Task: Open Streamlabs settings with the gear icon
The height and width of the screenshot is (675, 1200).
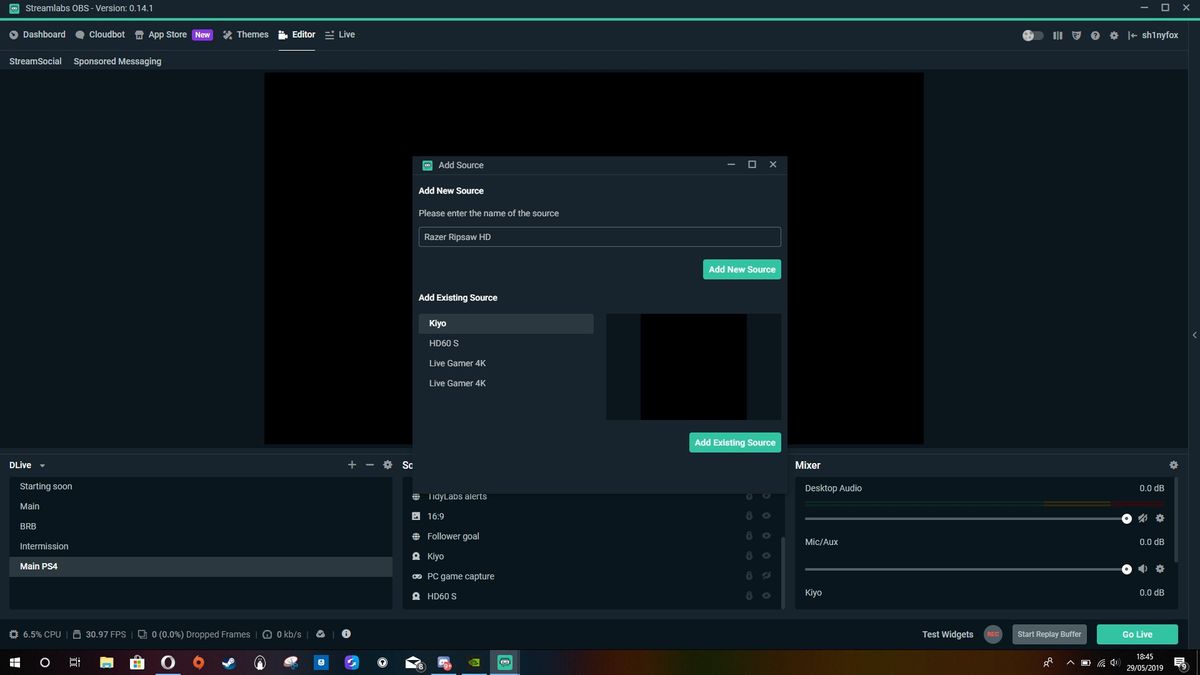Action: click(1114, 34)
